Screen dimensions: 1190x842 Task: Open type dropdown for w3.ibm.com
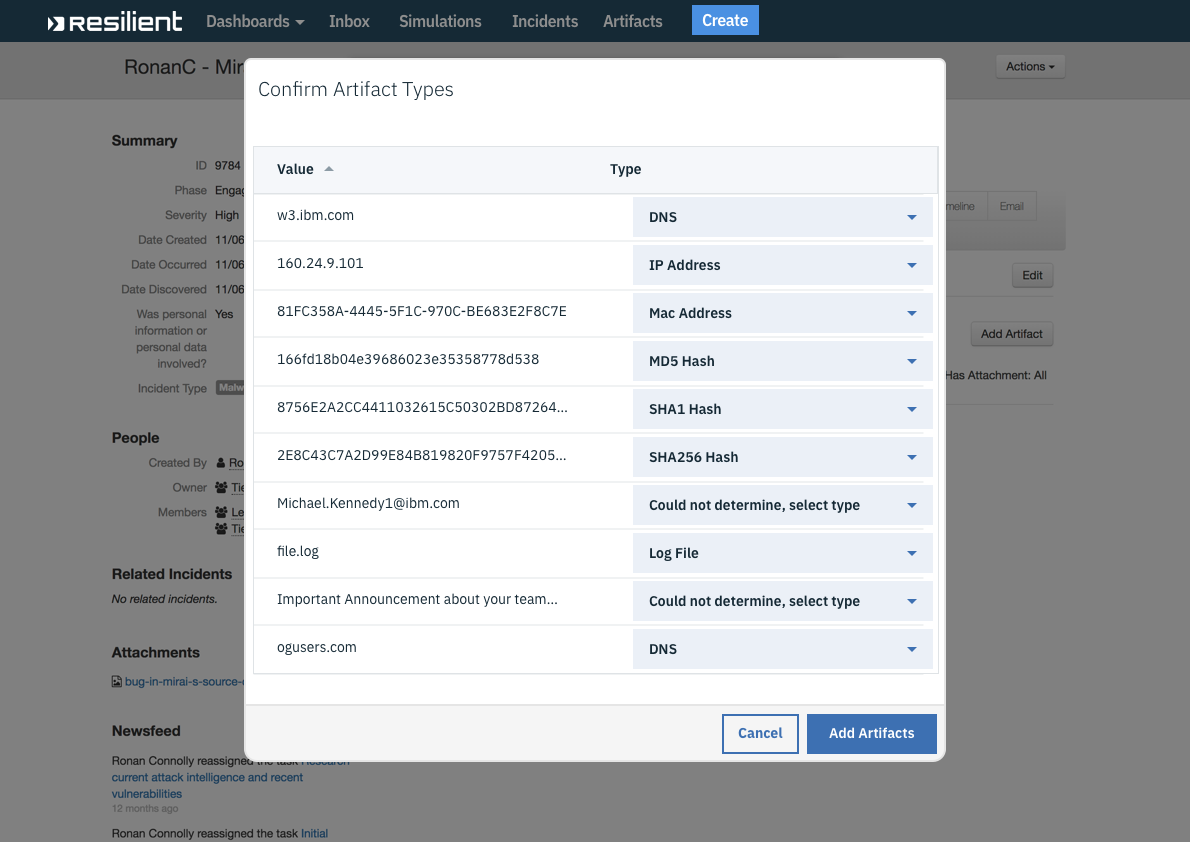[x=782, y=217]
